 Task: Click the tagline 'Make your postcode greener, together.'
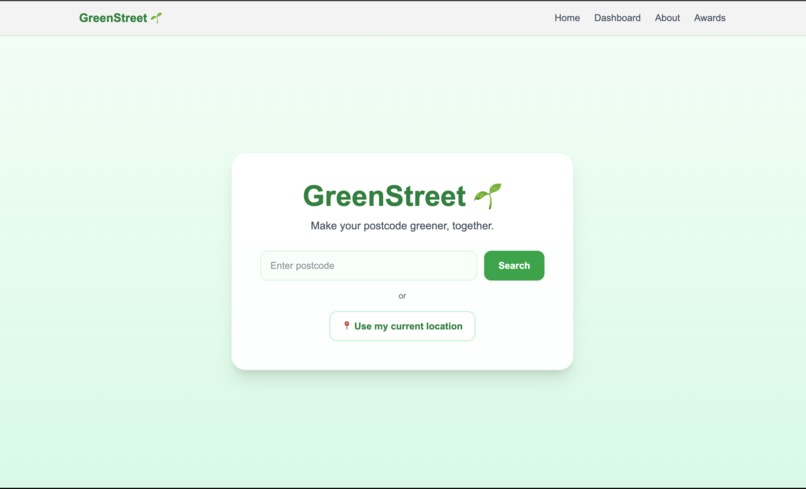coord(402,226)
